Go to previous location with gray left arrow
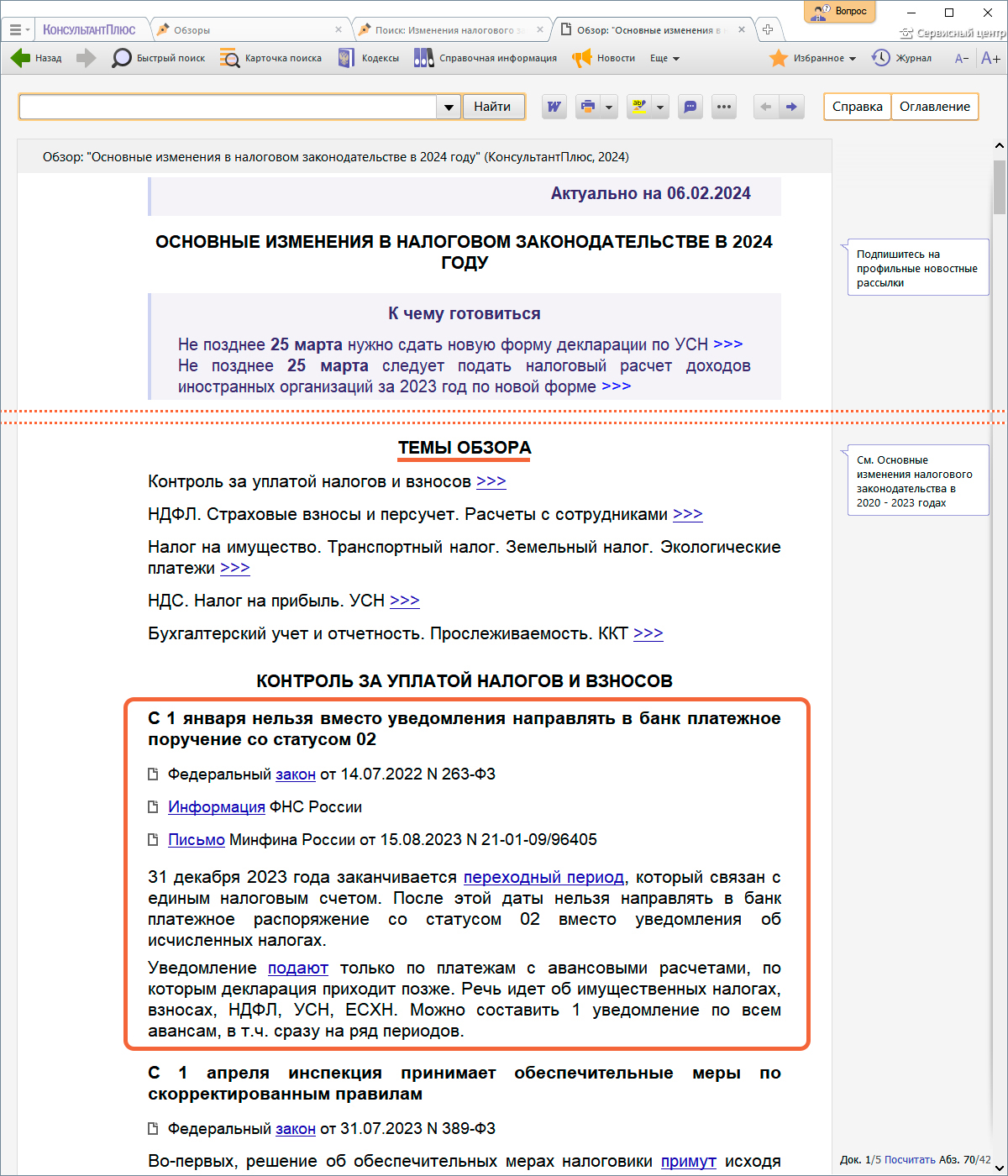The height and width of the screenshot is (1176, 1008). (x=765, y=107)
